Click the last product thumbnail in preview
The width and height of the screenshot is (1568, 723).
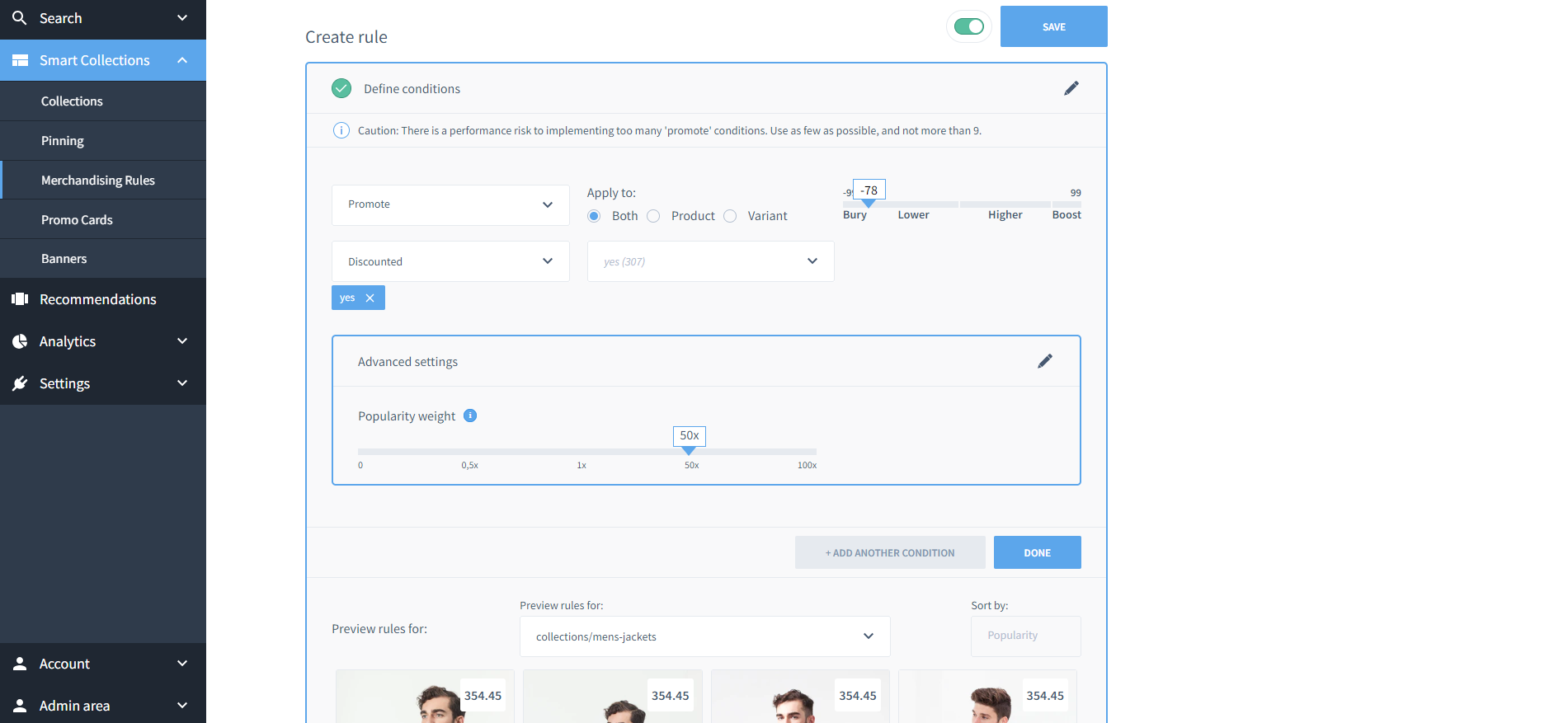(987, 697)
